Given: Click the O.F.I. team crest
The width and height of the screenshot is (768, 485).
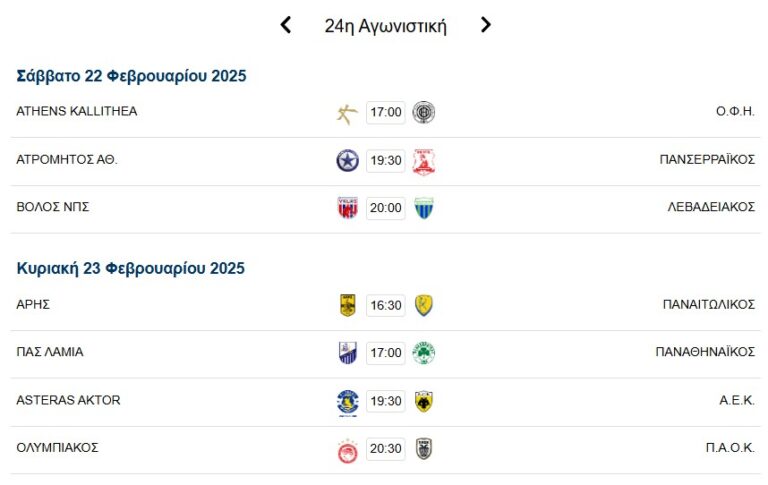Looking at the screenshot, I should point(424,113).
